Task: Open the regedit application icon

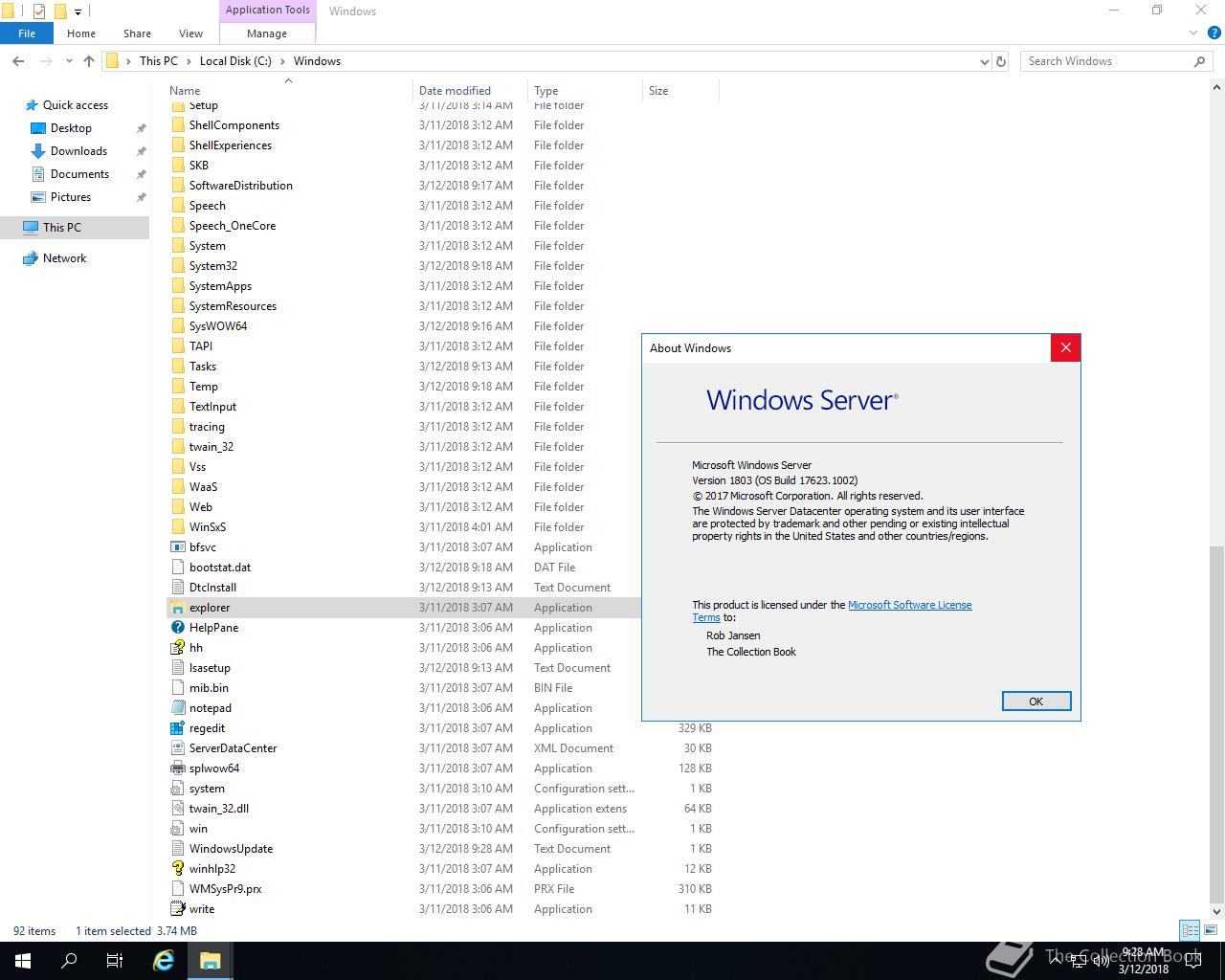Action: click(x=177, y=728)
